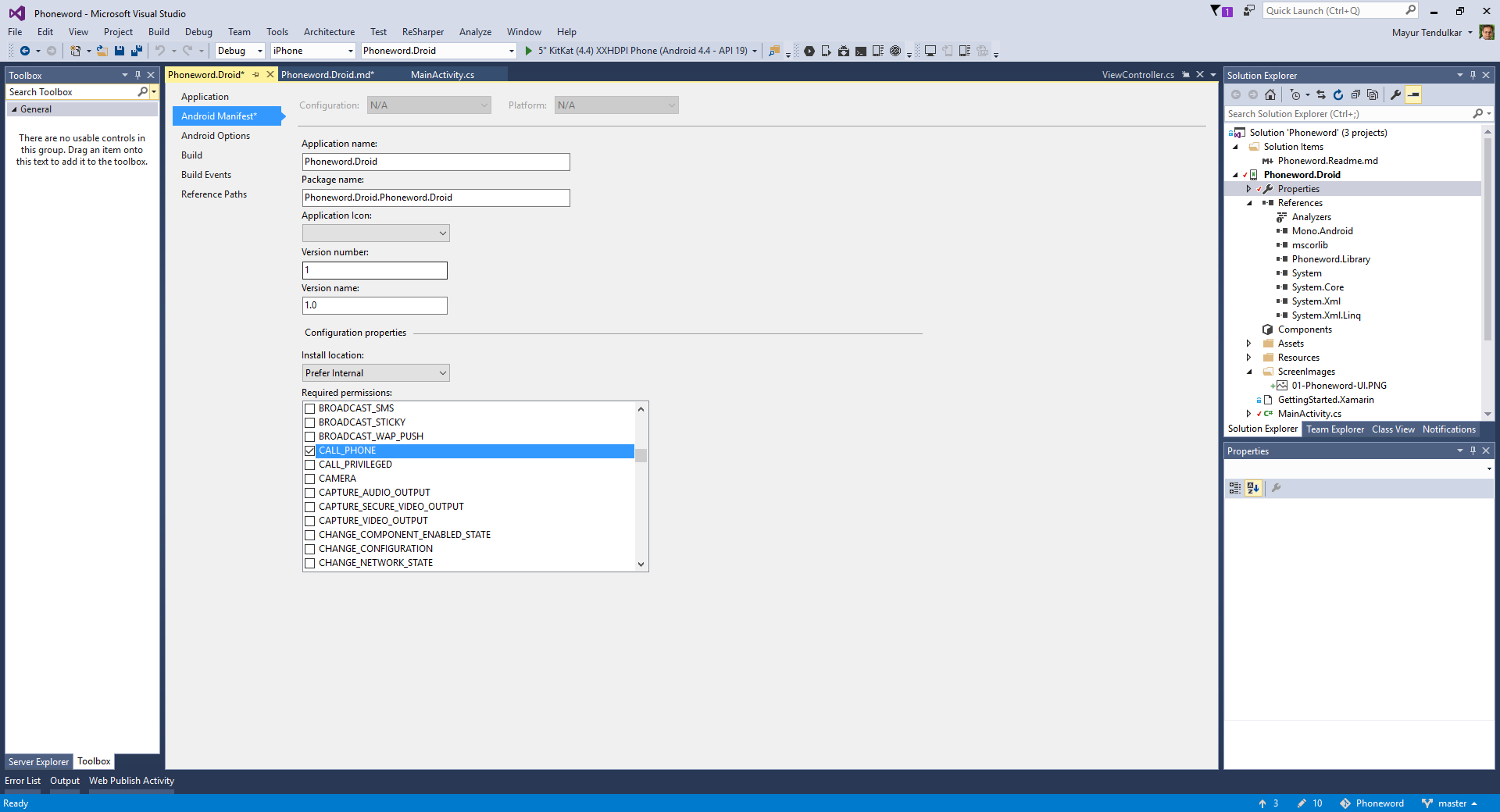1500x812 pixels.
Task: Go to Home in Solution Explorer toolbar
Action: tap(1270, 94)
